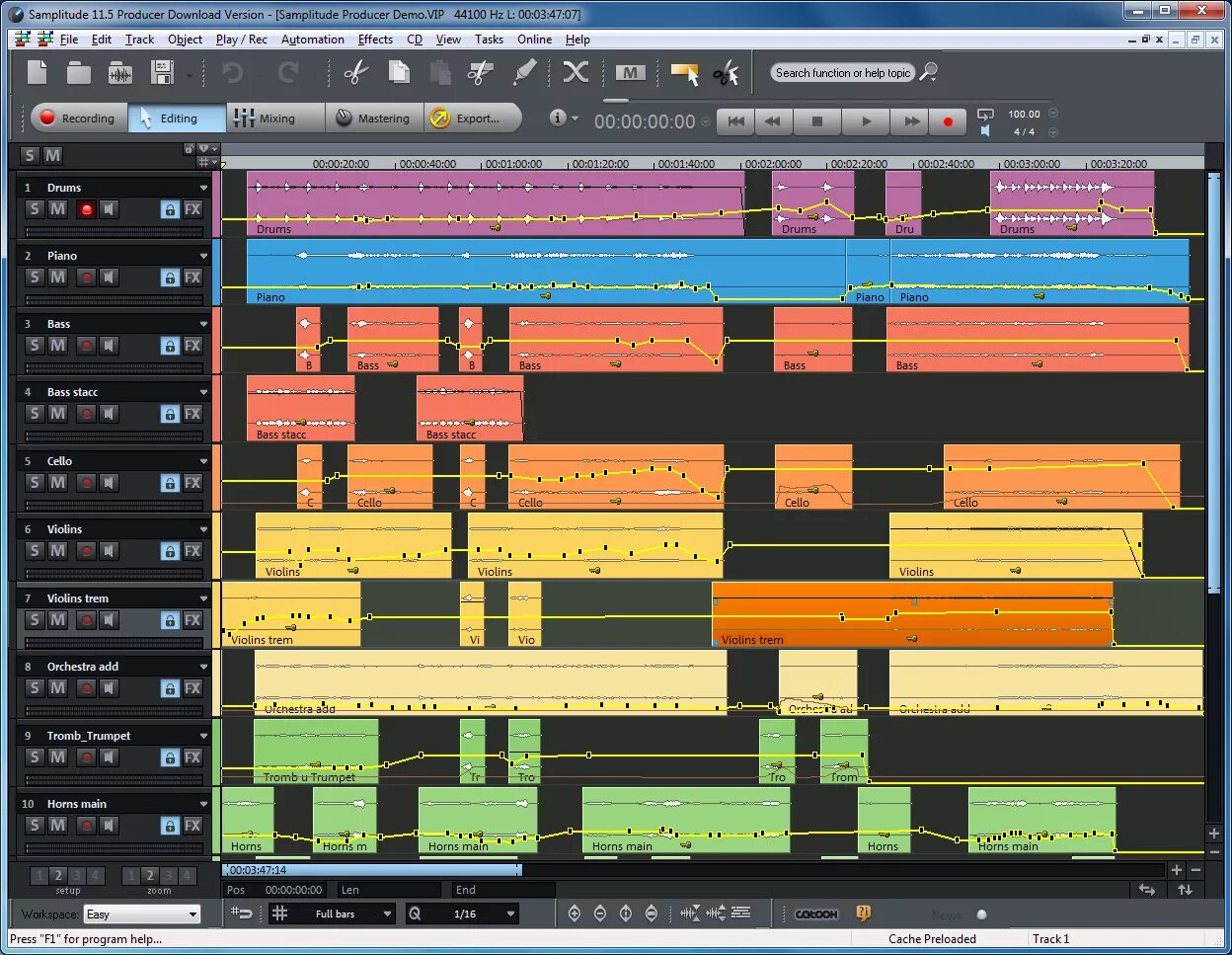Toggle the global Mute button above track list
This screenshot has width=1232, height=955.
click(x=53, y=155)
